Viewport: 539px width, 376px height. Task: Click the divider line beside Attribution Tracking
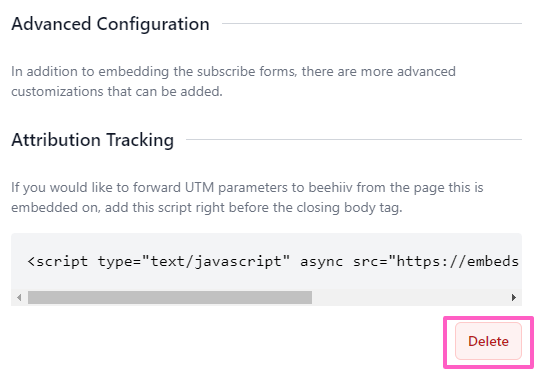pyautogui.click(x=354, y=140)
